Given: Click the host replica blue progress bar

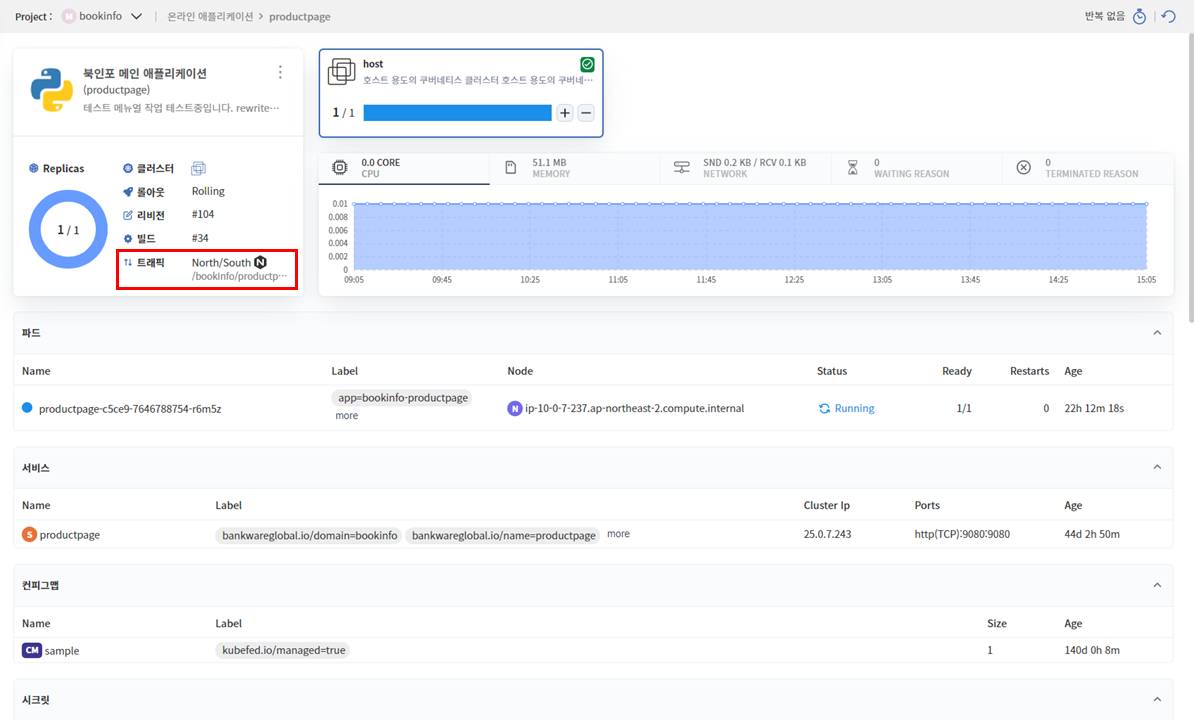Looking at the screenshot, I should tap(457, 113).
